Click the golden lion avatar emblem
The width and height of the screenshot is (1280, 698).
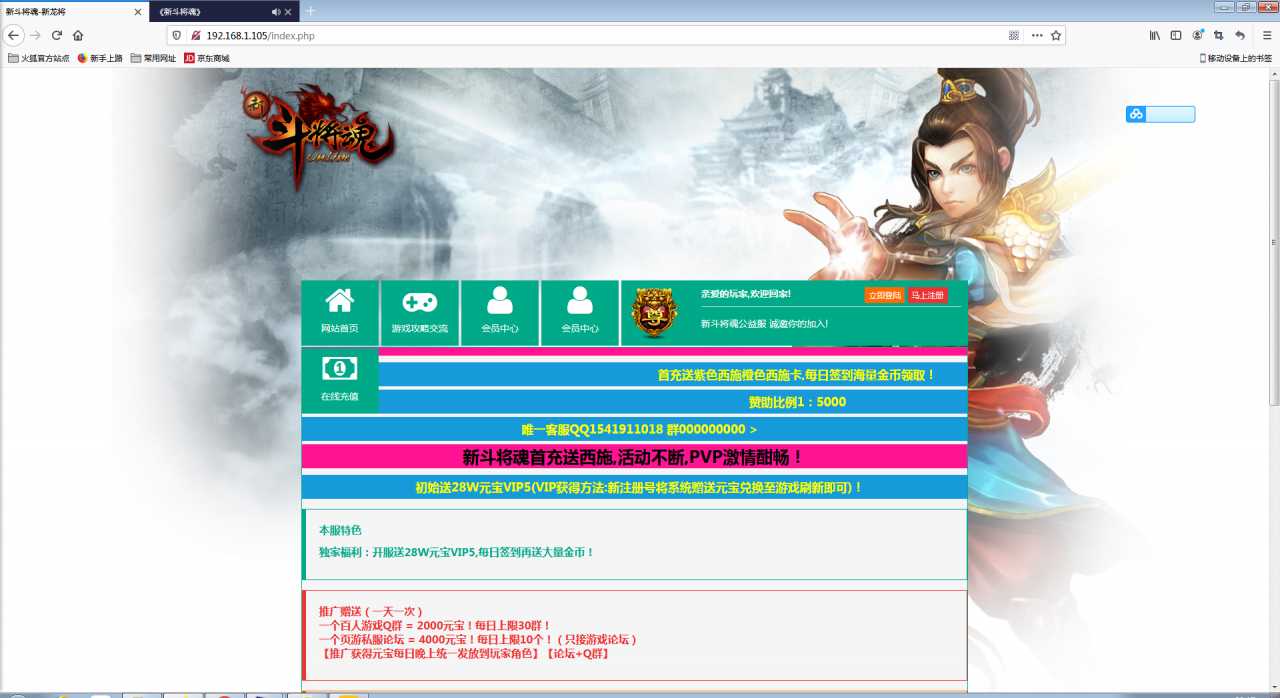(x=655, y=312)
